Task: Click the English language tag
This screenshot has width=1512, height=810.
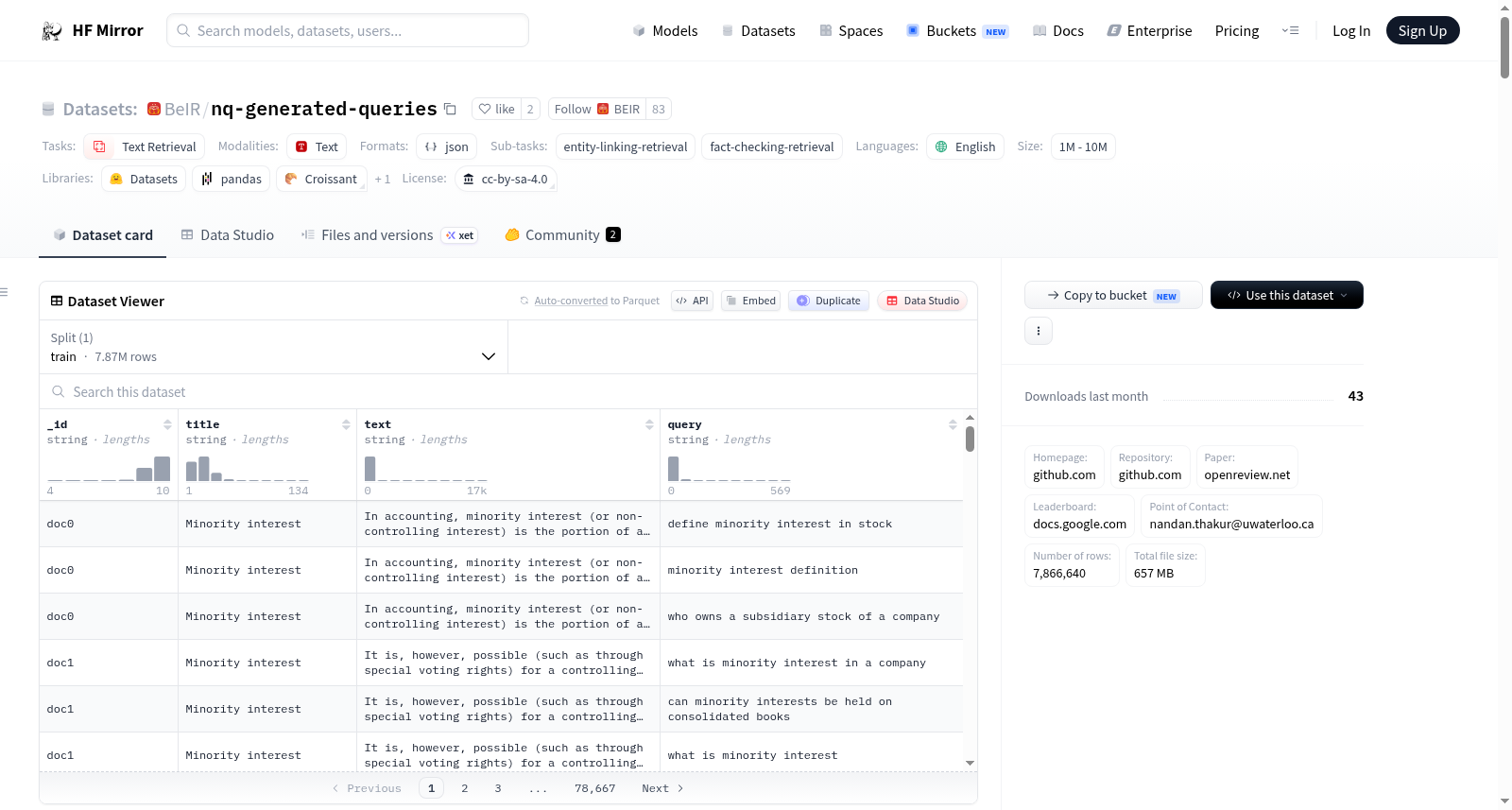Action: [965, 147]
